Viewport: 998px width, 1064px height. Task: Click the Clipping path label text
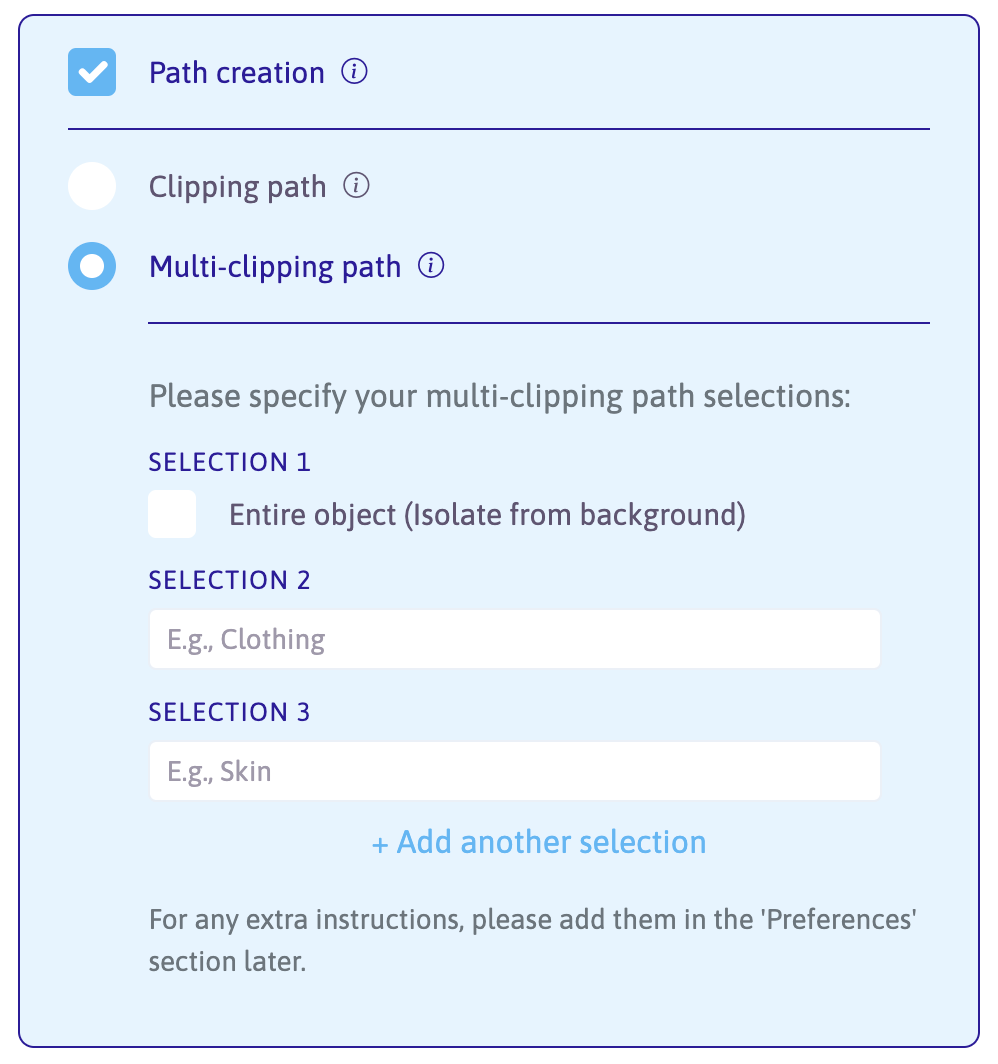(237, 187)
